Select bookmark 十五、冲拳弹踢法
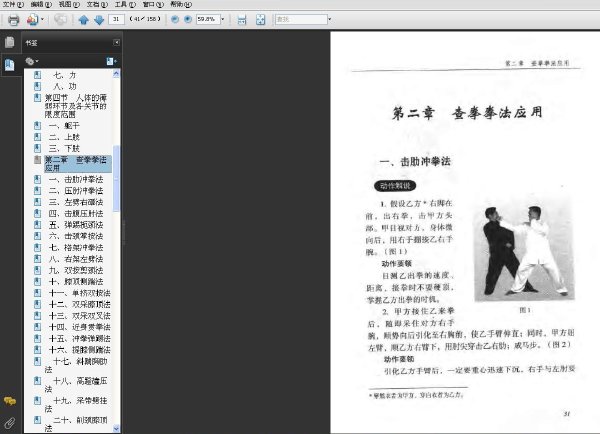 [x=80, y=338]
